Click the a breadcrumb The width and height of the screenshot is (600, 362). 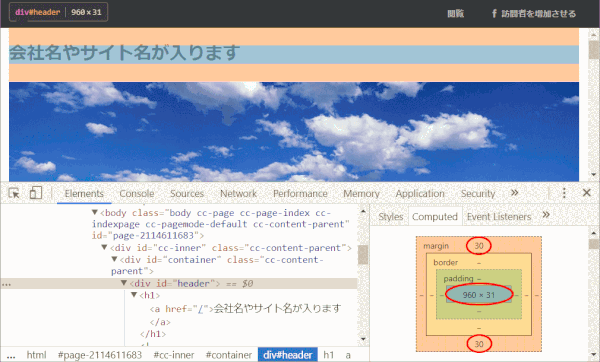[348, 355]
